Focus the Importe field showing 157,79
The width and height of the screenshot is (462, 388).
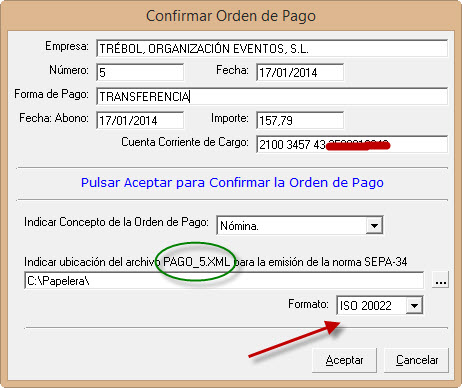(x=300, y=120)
